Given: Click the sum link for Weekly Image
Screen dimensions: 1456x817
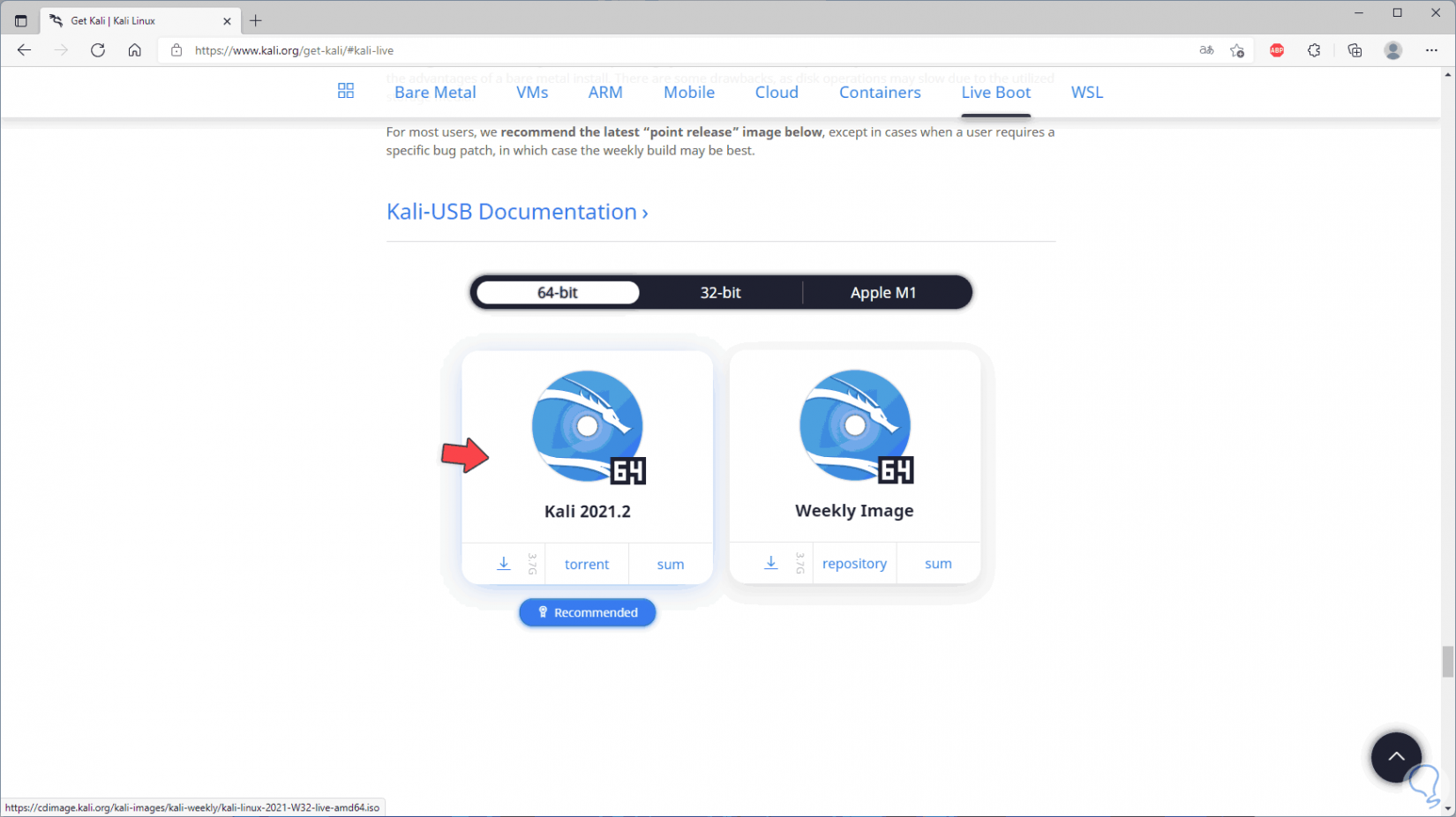Looking at the screenshot, I should 938,564.
